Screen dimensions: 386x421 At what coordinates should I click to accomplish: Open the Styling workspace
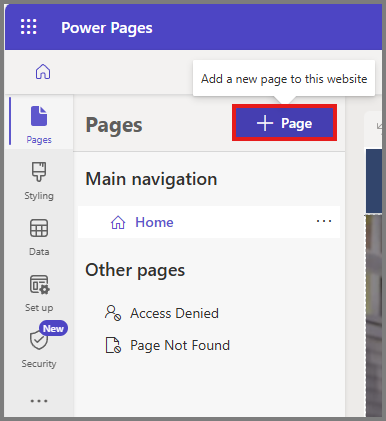[39, 181]
